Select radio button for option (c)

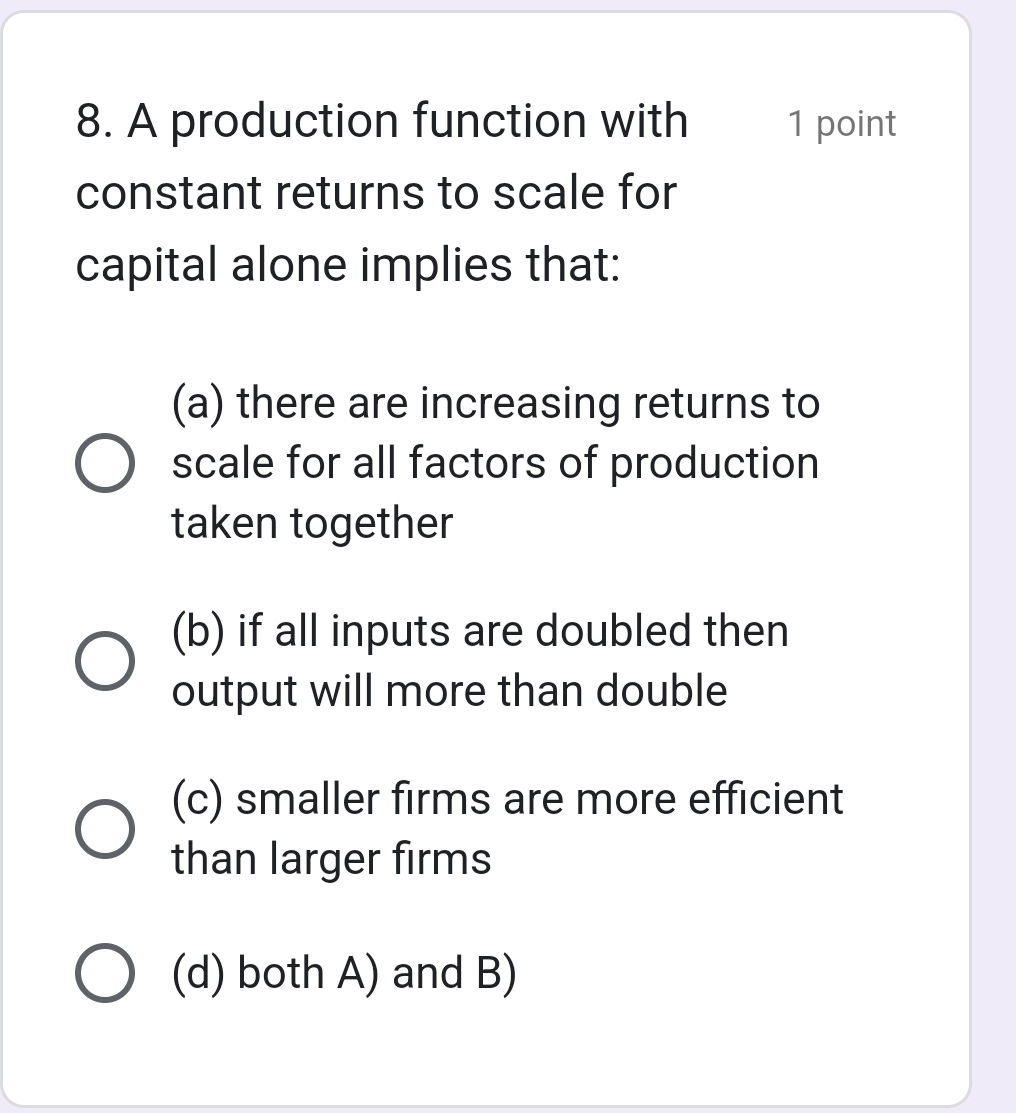[103, 828]
